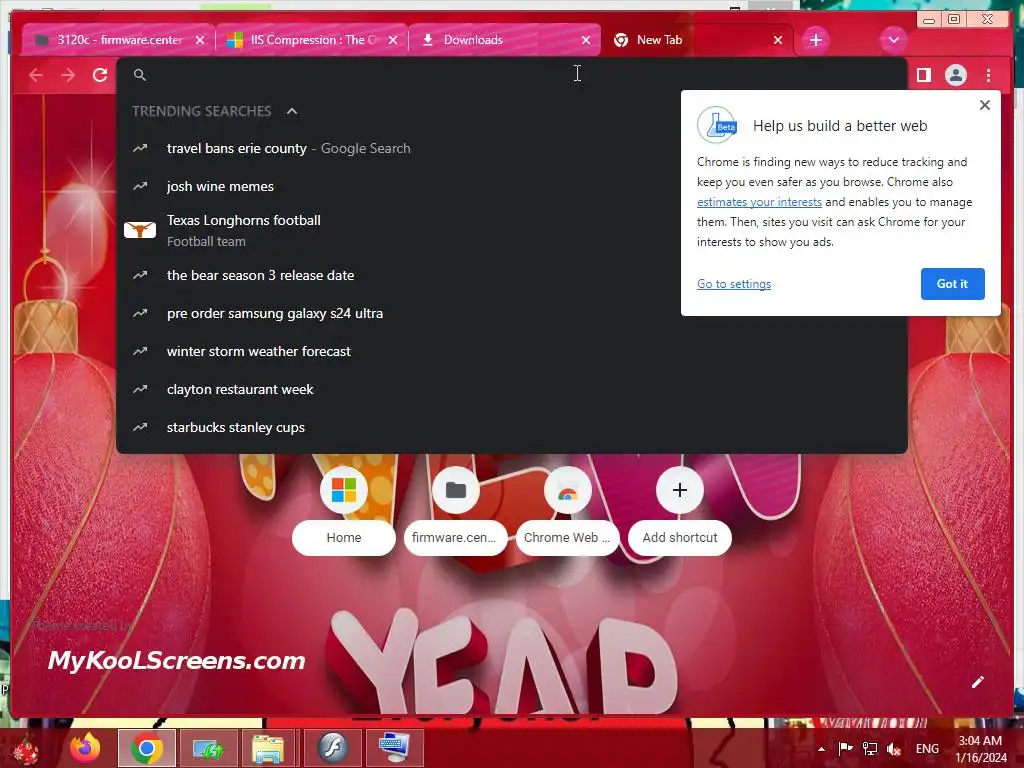Screen dimensions: 1024x768
Task: Click the 'Add shortcut' label
Action: (679, 537)
